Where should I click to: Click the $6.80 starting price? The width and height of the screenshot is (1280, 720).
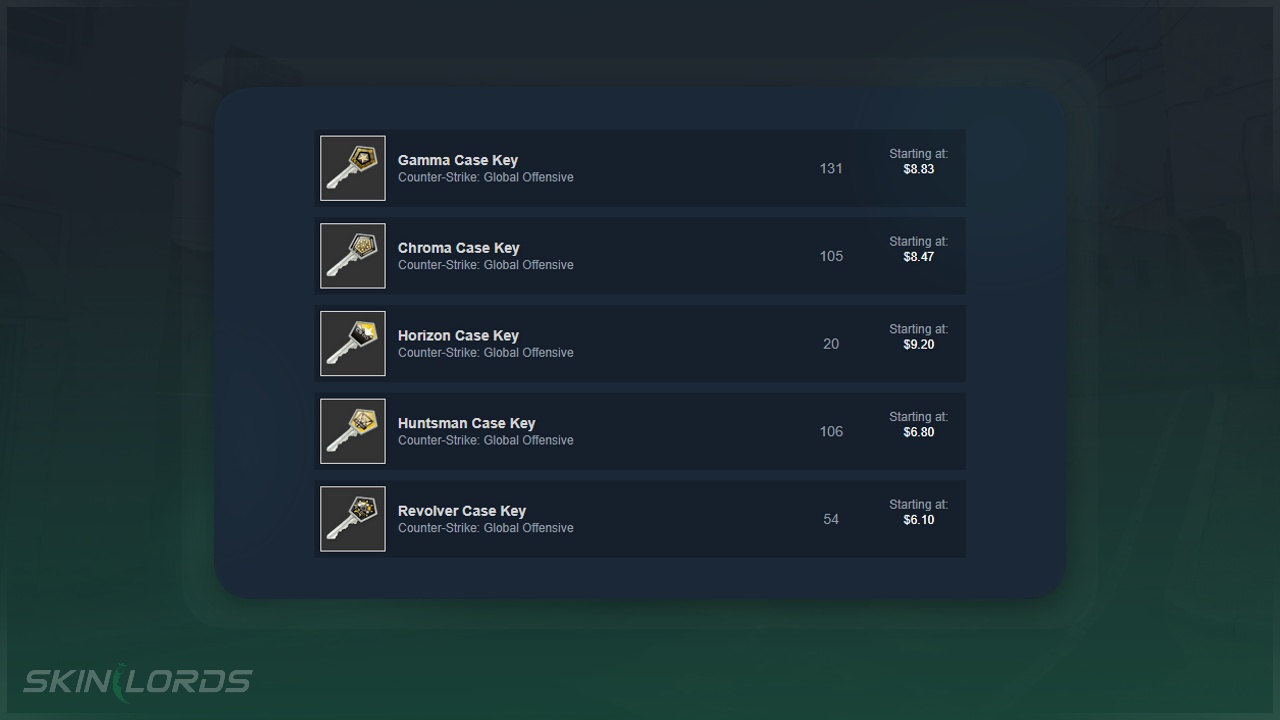click(918, 433)
